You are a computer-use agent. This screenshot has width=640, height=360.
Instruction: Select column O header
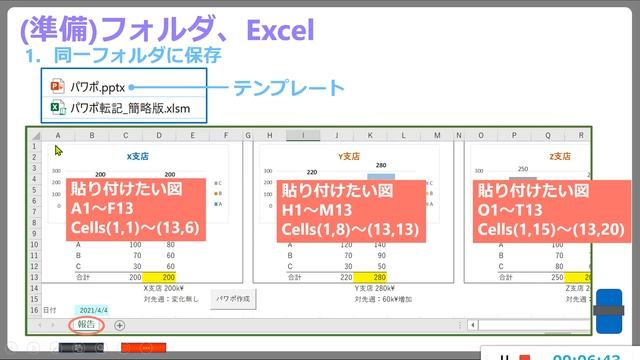coord(481,136)
